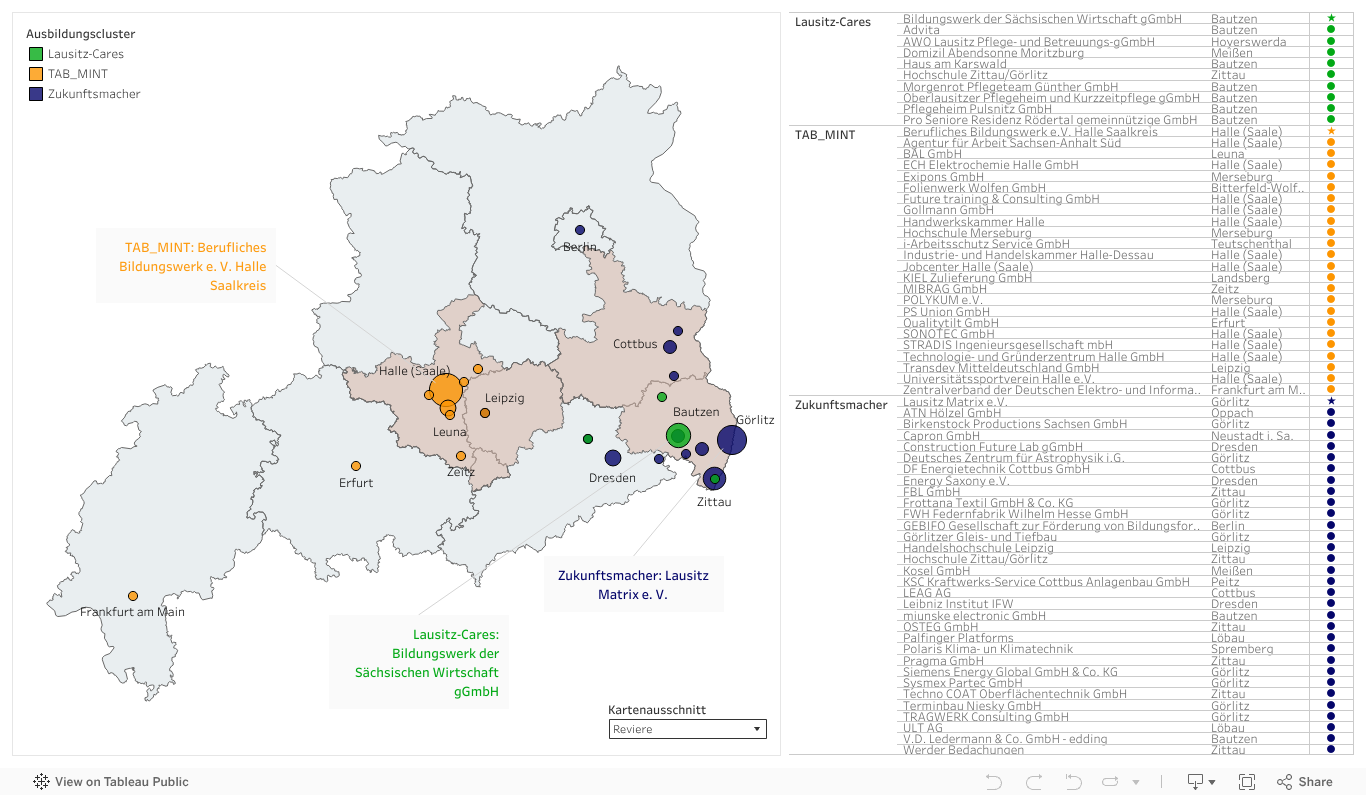
Task: Select the orange map mark at Erfurt
Action: [356, 466]
